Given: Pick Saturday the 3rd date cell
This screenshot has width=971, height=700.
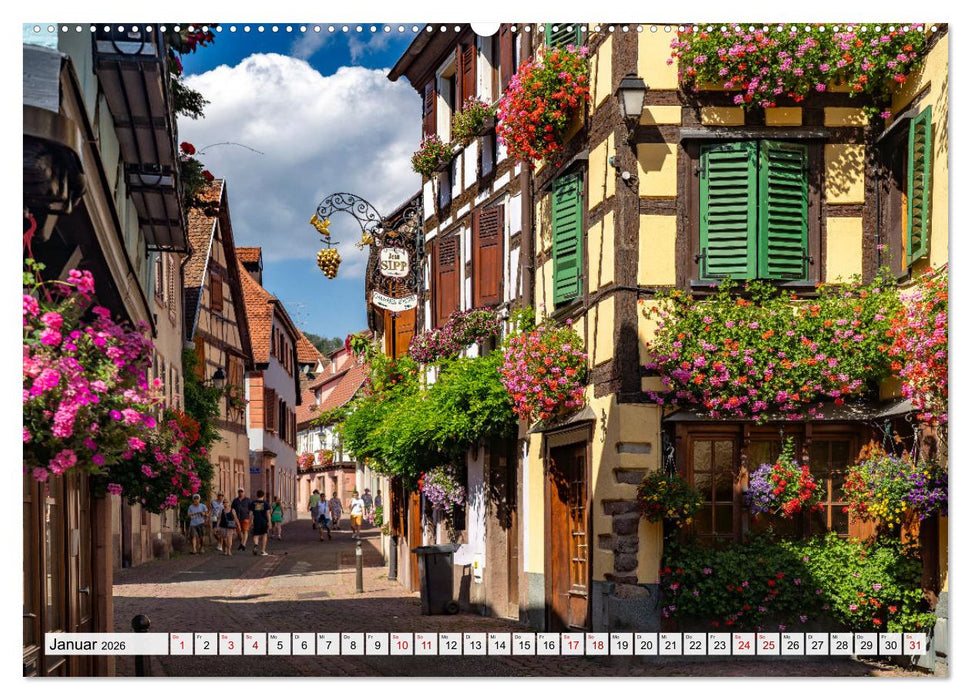Looking at the screenshot, I should (x=230, y=644).
